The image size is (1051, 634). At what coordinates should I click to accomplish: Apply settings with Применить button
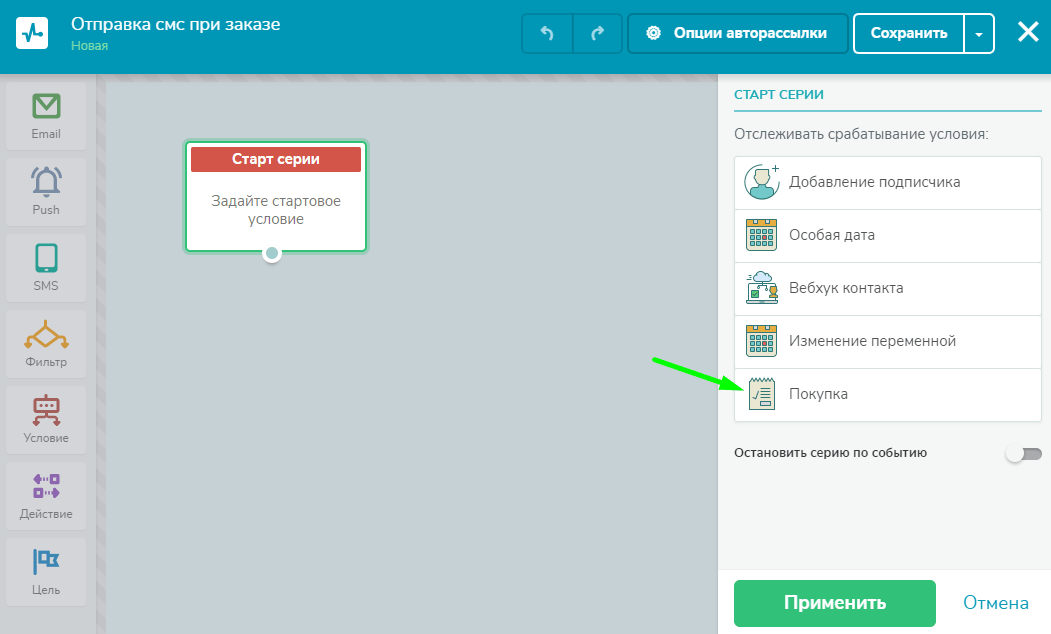(834, 603)
